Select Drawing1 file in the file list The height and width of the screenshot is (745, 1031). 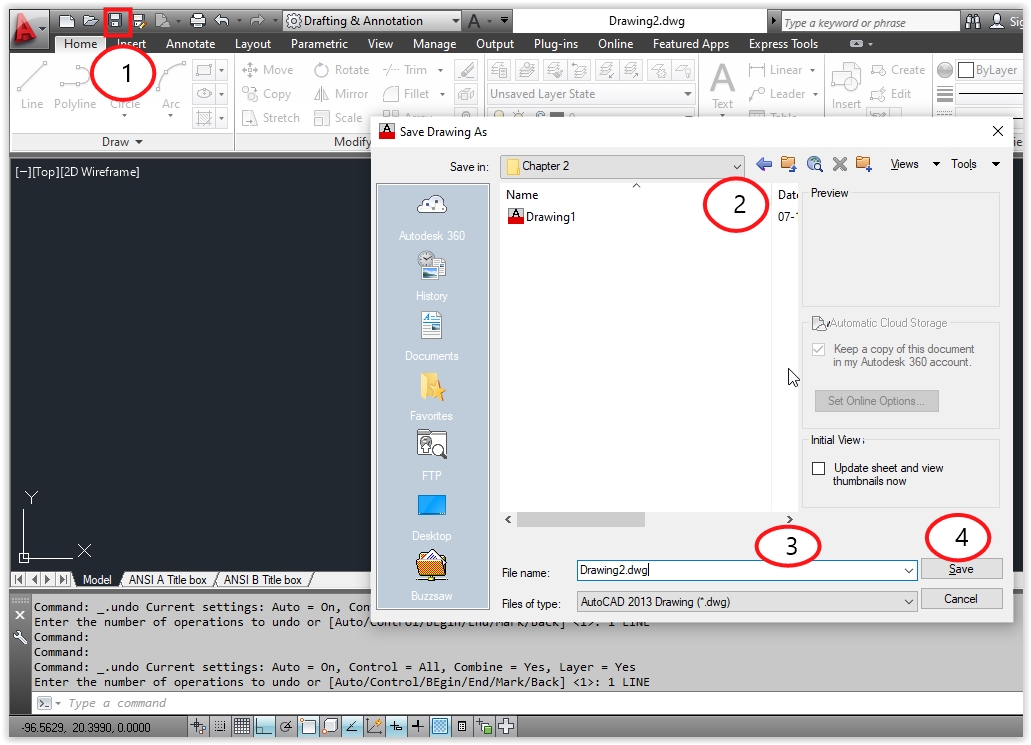click(542, 216)
